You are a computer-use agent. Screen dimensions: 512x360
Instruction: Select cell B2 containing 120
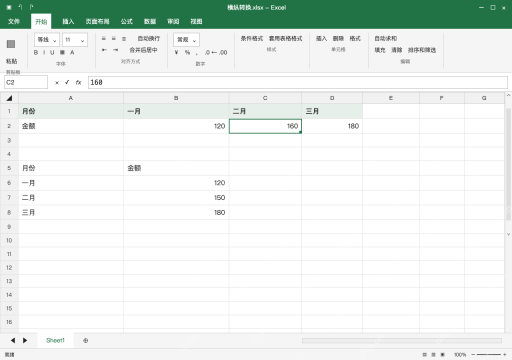[x=176, y=126]
